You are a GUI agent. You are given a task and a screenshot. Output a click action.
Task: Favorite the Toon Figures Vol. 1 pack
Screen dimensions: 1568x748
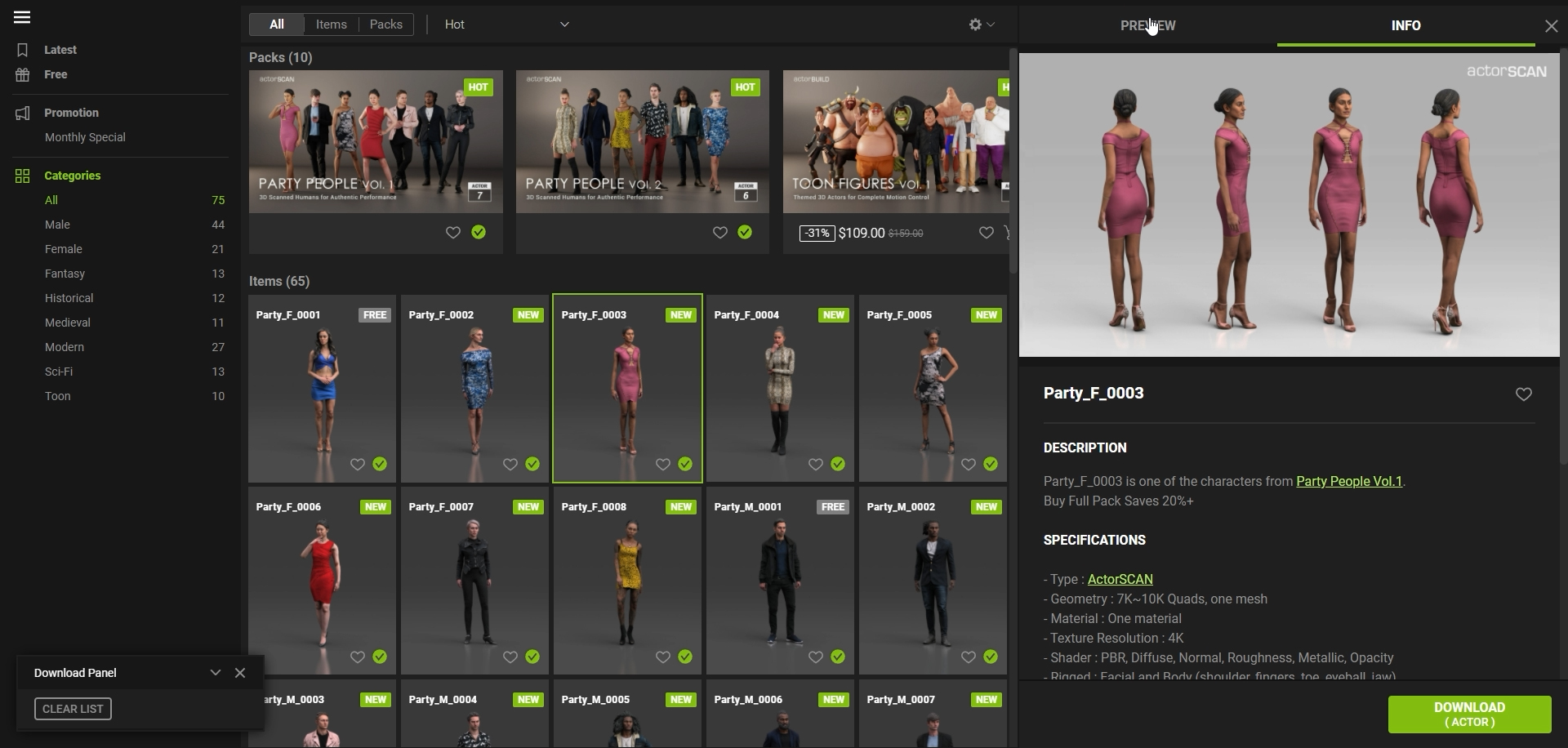(987, 233)
